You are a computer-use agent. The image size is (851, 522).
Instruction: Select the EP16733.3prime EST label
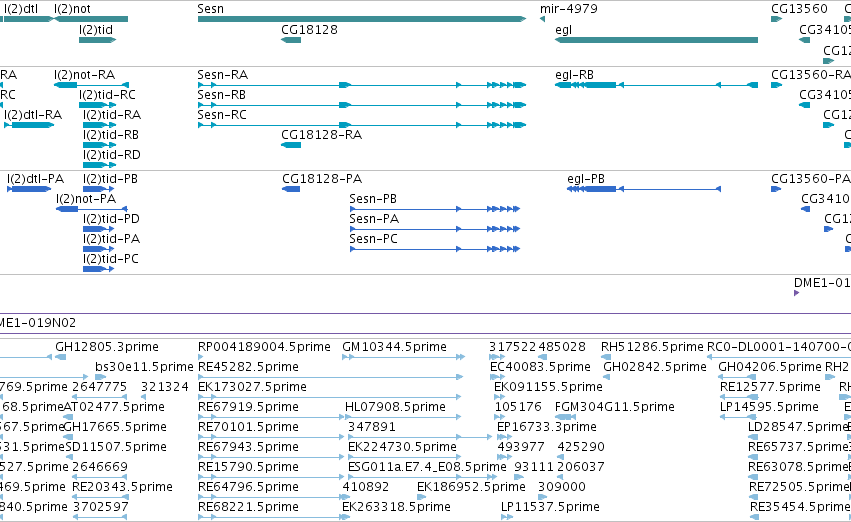(547, 427)
